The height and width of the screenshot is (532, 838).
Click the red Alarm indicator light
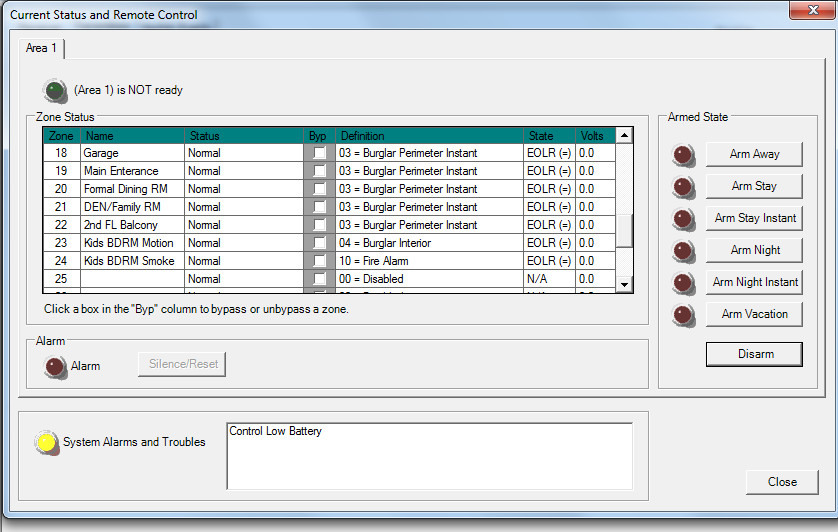pos(55,366)
